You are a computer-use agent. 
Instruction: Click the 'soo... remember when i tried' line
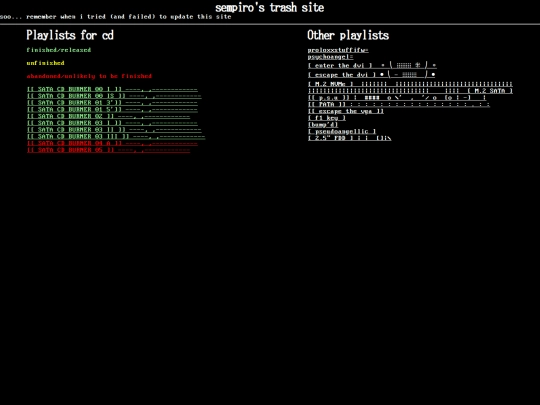[x=115, y=17]
